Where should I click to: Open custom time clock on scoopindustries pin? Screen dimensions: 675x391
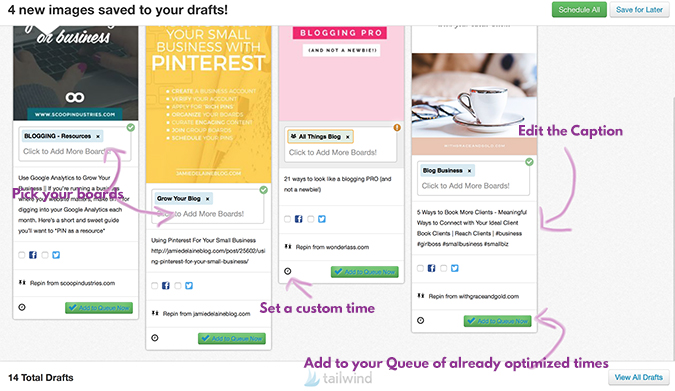[x=22, y=307]
